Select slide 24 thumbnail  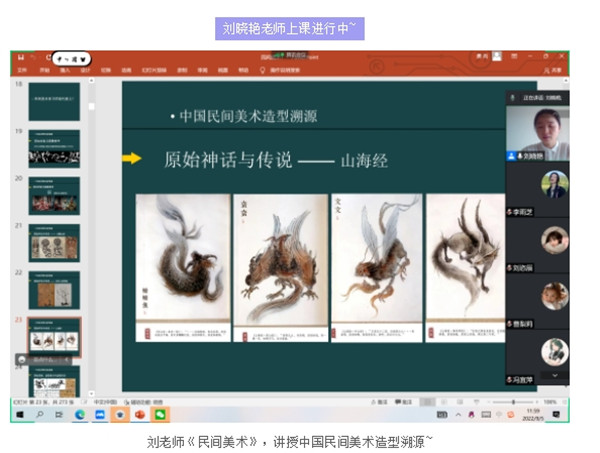tap(54, 381)
